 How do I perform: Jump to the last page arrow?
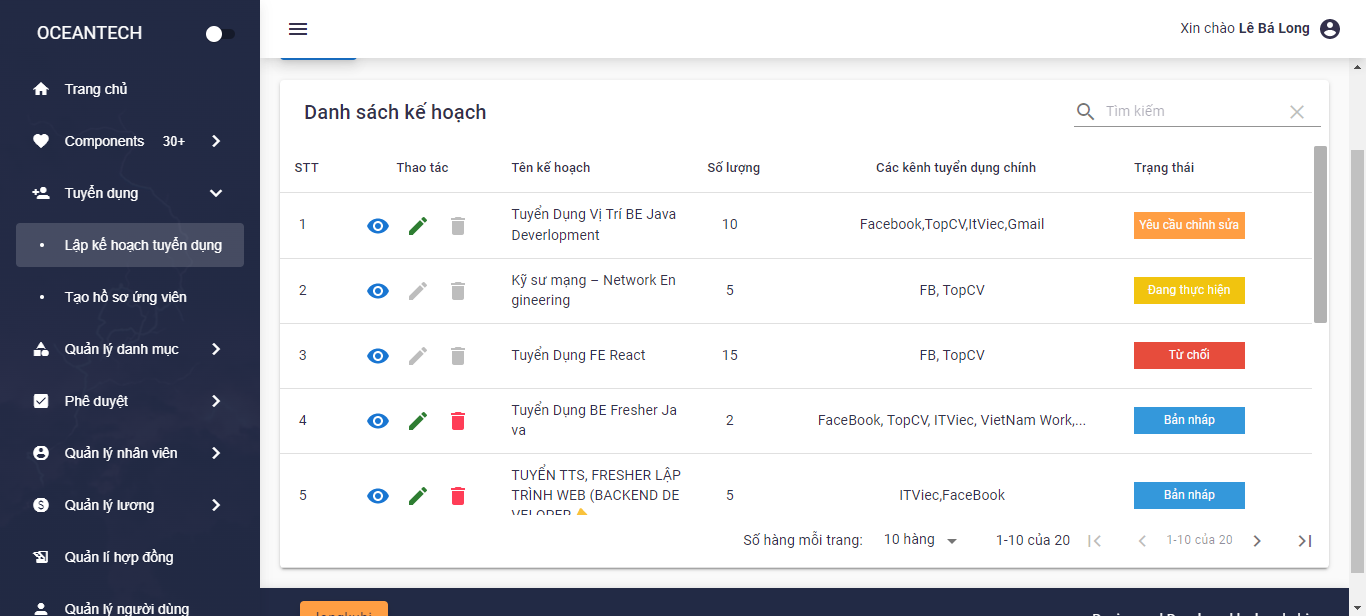pyautogui.click(x=1304, y=541)
